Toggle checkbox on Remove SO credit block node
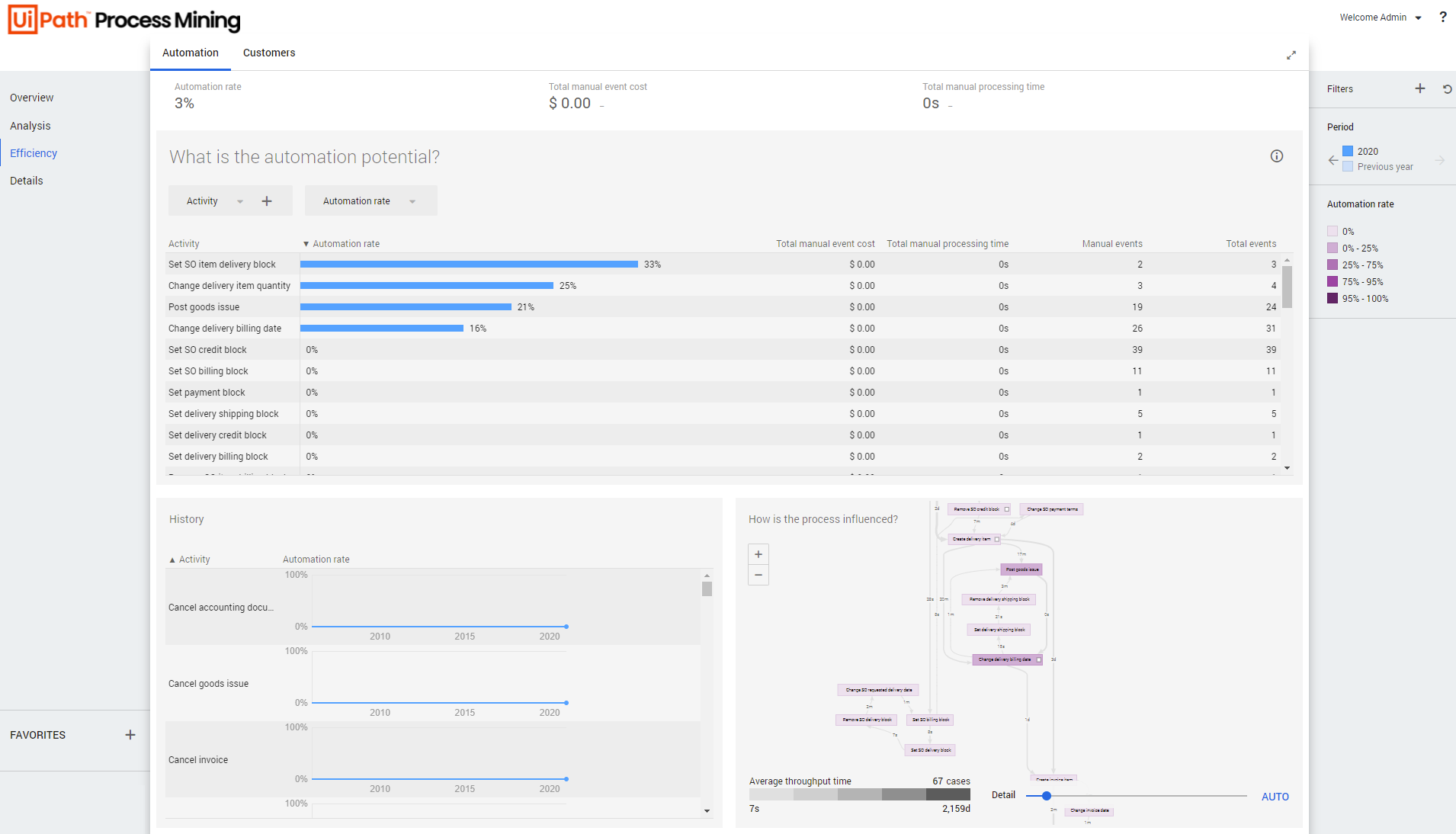The height and width of the screenshot is (834, 1456). click(x=1006, y=509)
